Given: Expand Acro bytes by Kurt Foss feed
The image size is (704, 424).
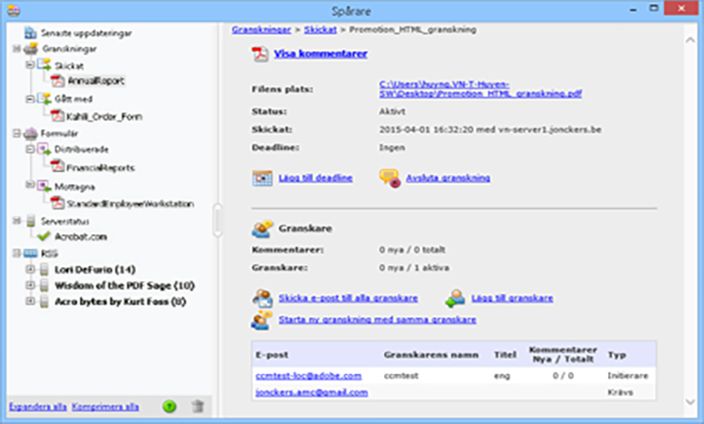Looking at the screenshot, I should 30,301.
